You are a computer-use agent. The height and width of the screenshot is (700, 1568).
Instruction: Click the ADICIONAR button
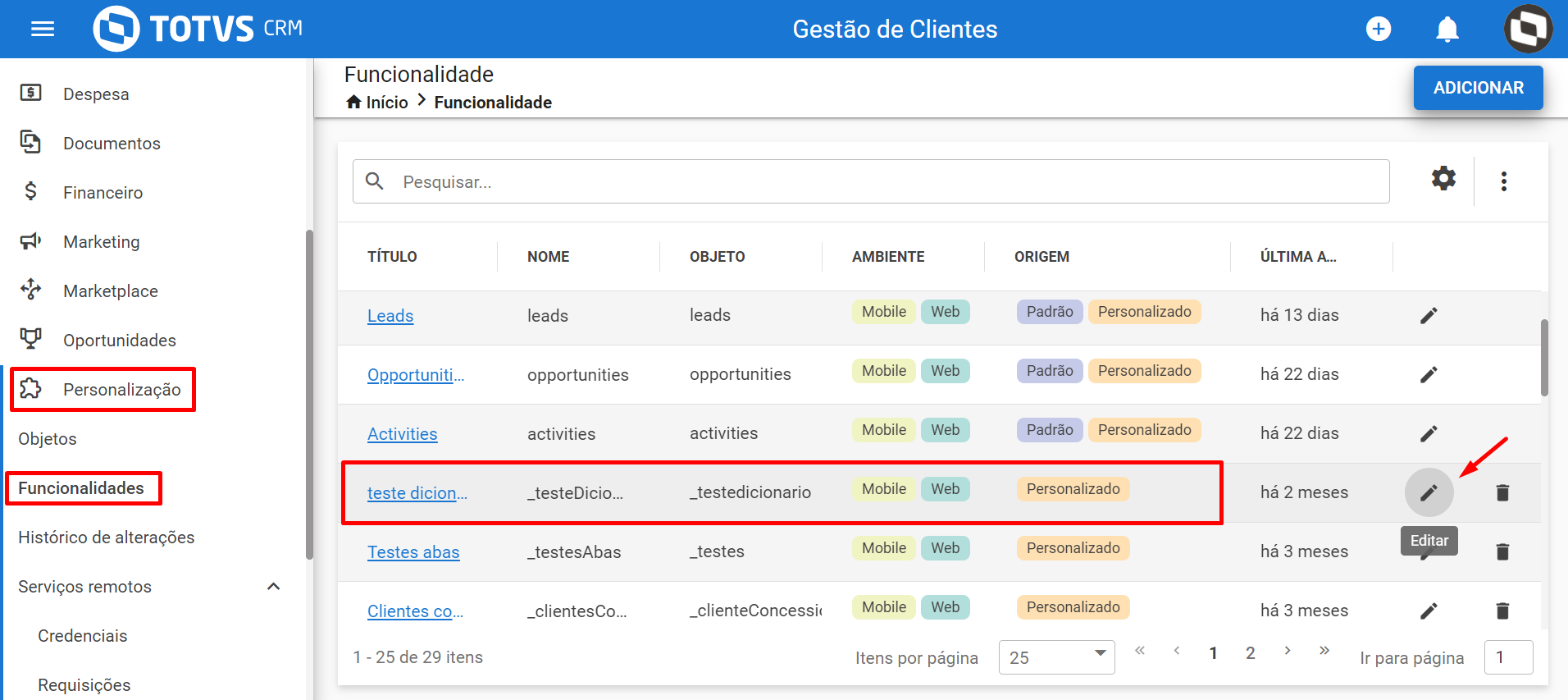tap(1479, 88)
